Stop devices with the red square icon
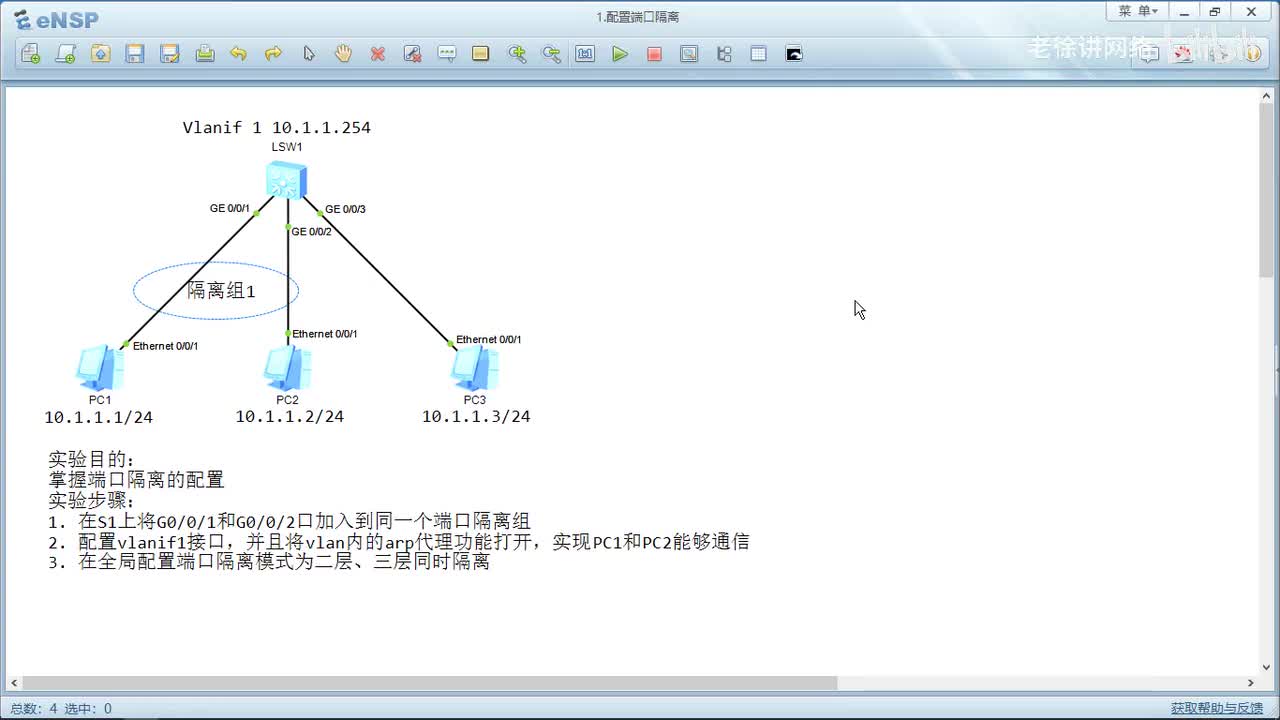This screenshot has height=720, width=1280. 654,54
